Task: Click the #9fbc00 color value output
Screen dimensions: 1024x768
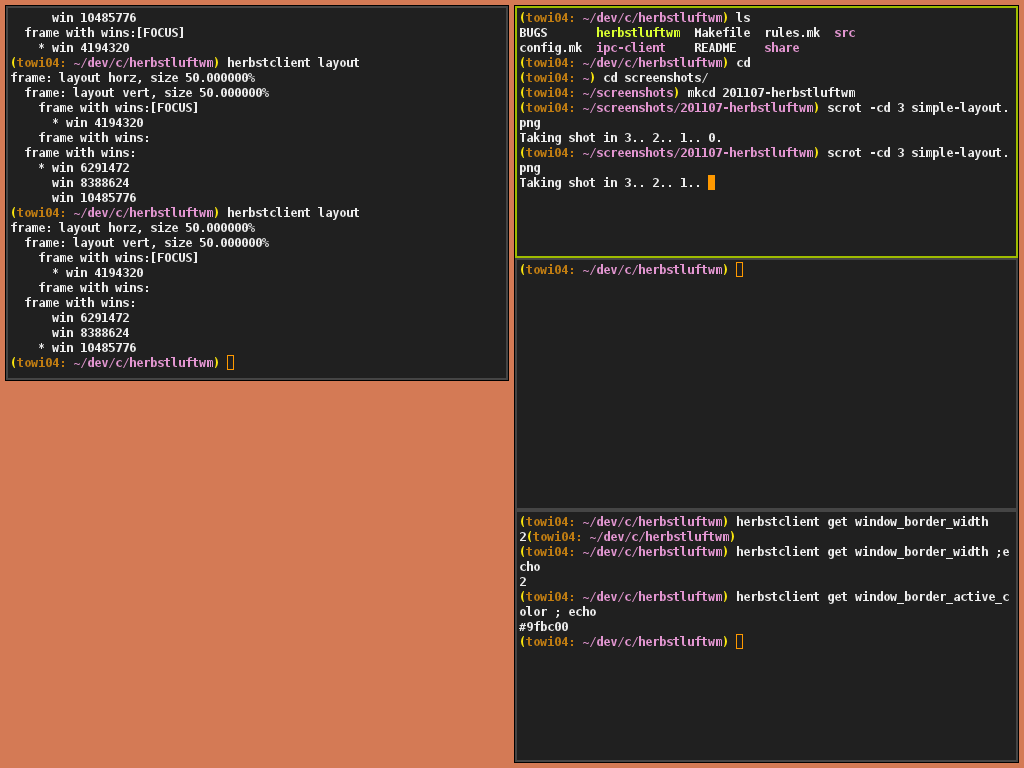Action: click(x=543, y=627)
